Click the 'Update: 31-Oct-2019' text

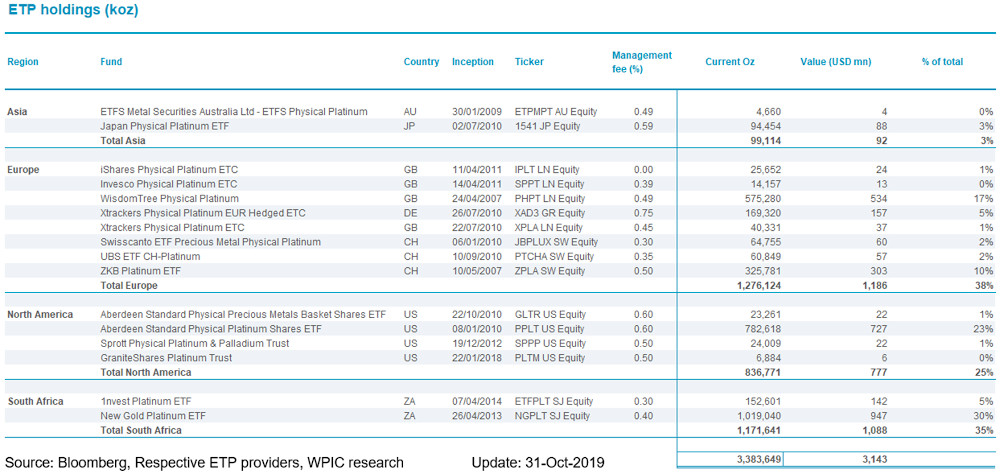tap(538, 463)
